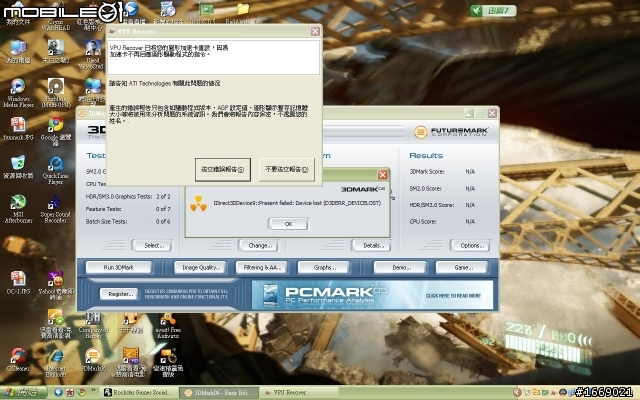Open the CCleaner desktop shortcut
640x400 pixels.
tap(18, 360)
